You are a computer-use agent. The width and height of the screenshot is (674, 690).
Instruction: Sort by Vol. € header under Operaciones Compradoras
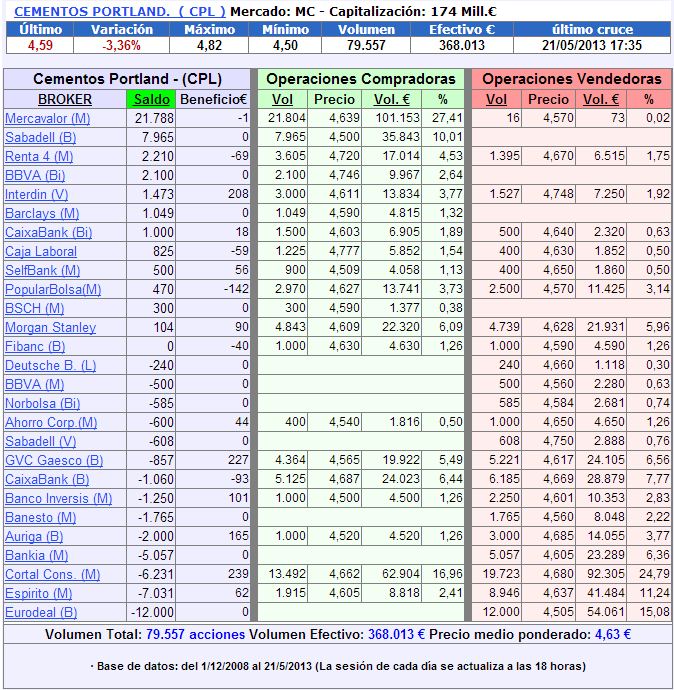tap(392, 99)
